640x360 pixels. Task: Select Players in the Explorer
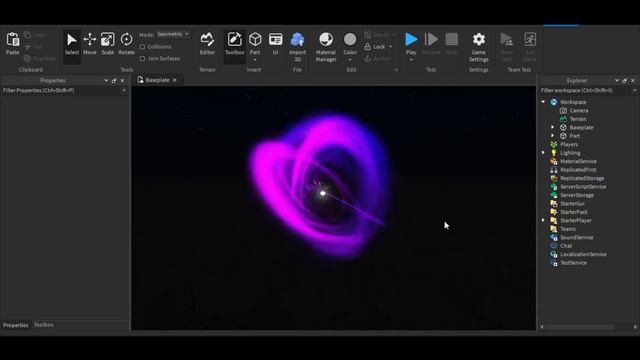[x=569, y=144]
